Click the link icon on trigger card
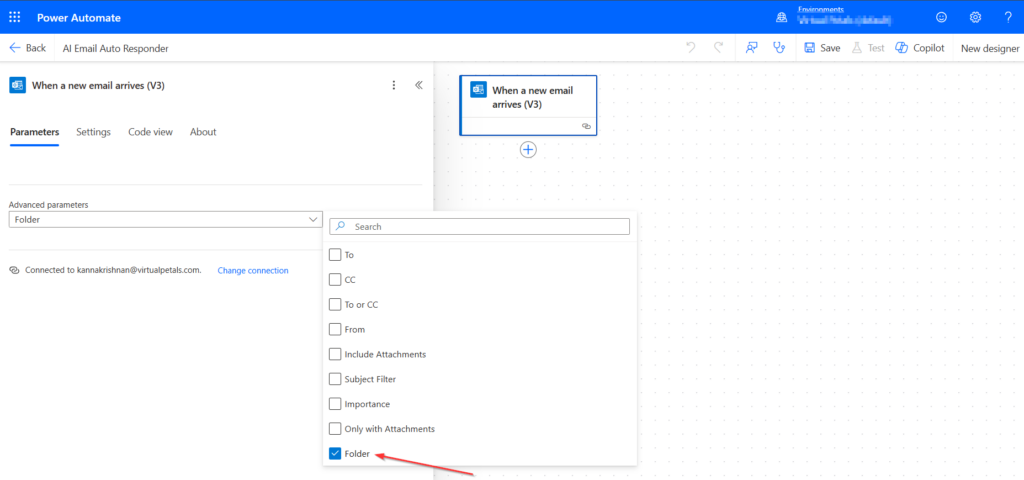 coord(586,126)
